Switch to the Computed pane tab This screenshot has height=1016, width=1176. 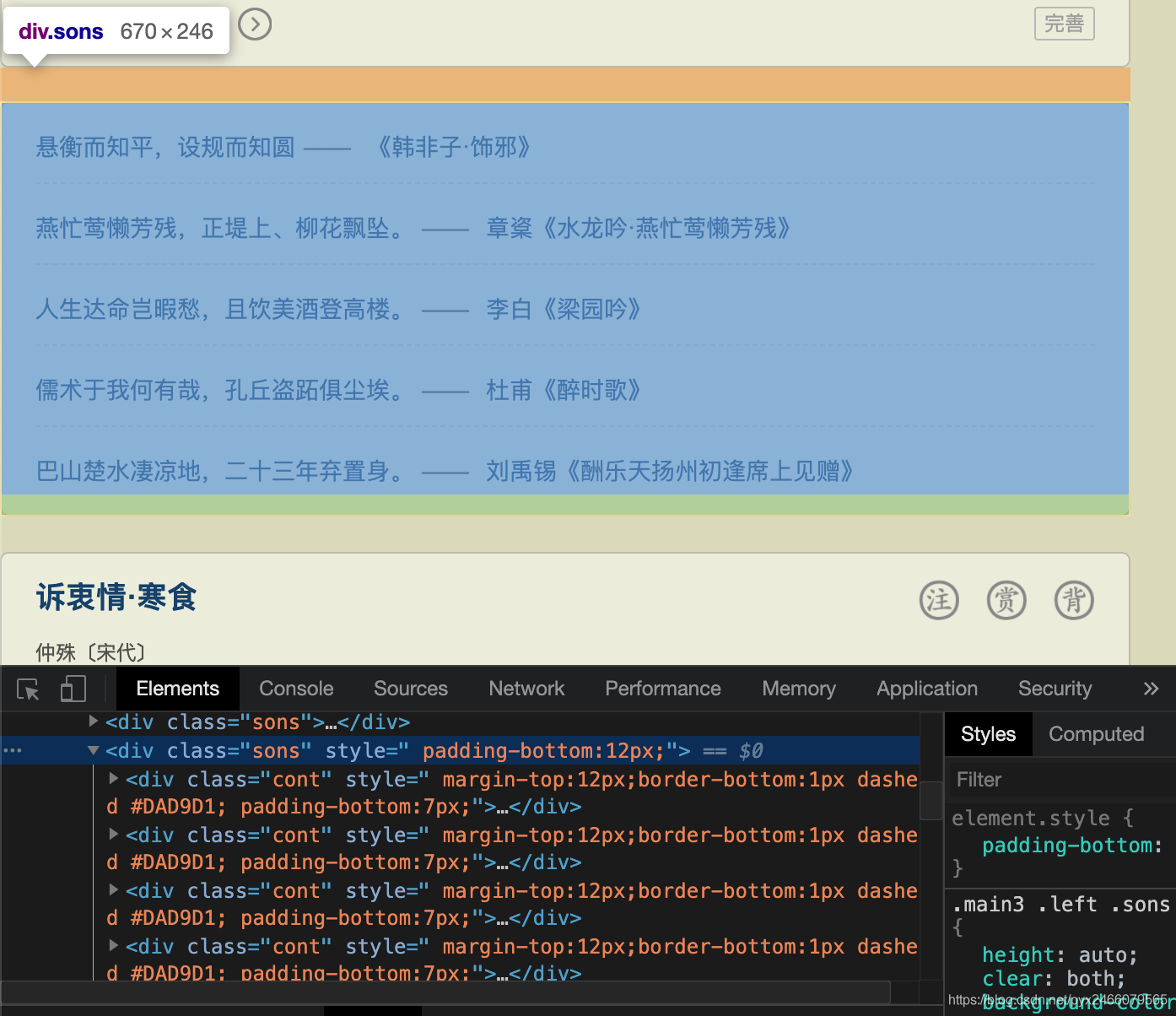(x=1096, y=734)
